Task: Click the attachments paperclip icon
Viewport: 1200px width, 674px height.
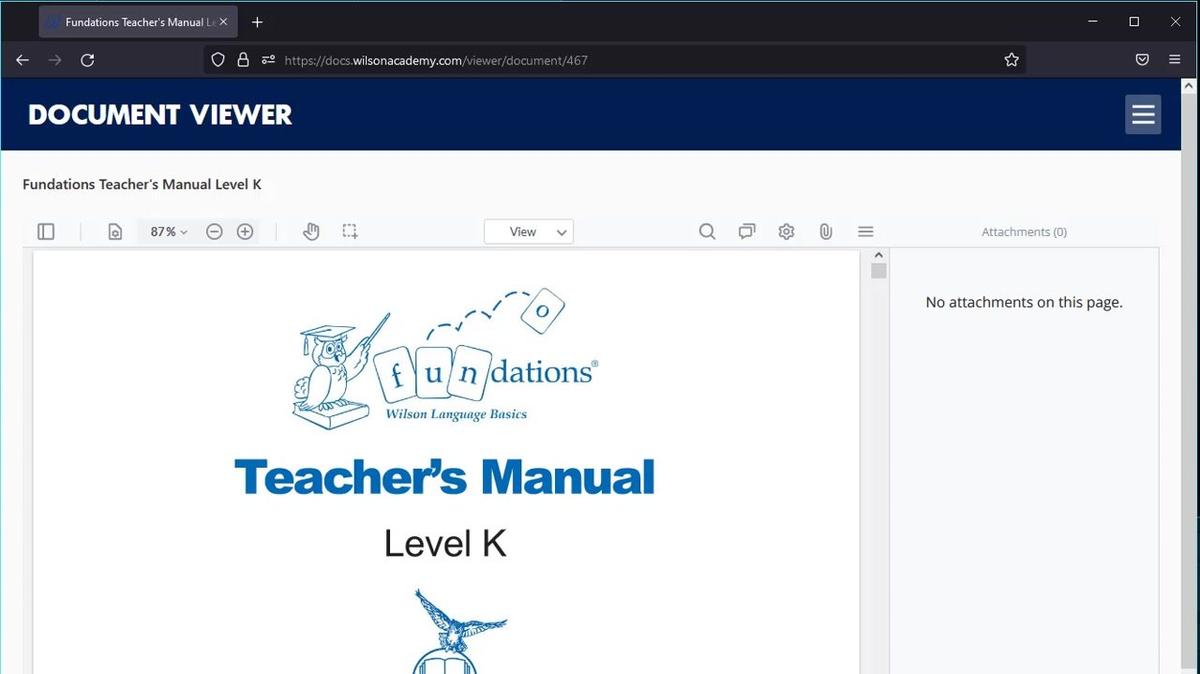Action: 826,231
